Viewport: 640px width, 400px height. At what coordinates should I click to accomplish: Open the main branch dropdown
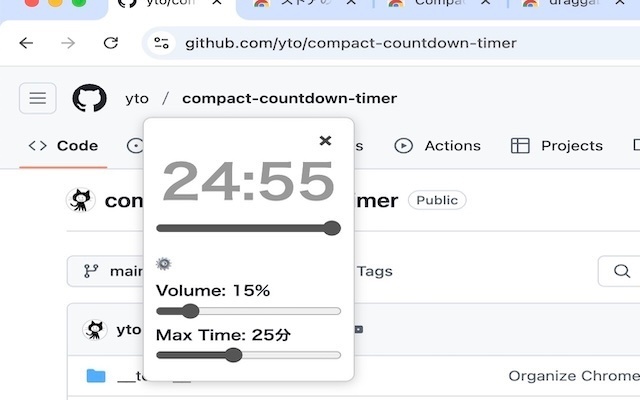click(110, 271)
